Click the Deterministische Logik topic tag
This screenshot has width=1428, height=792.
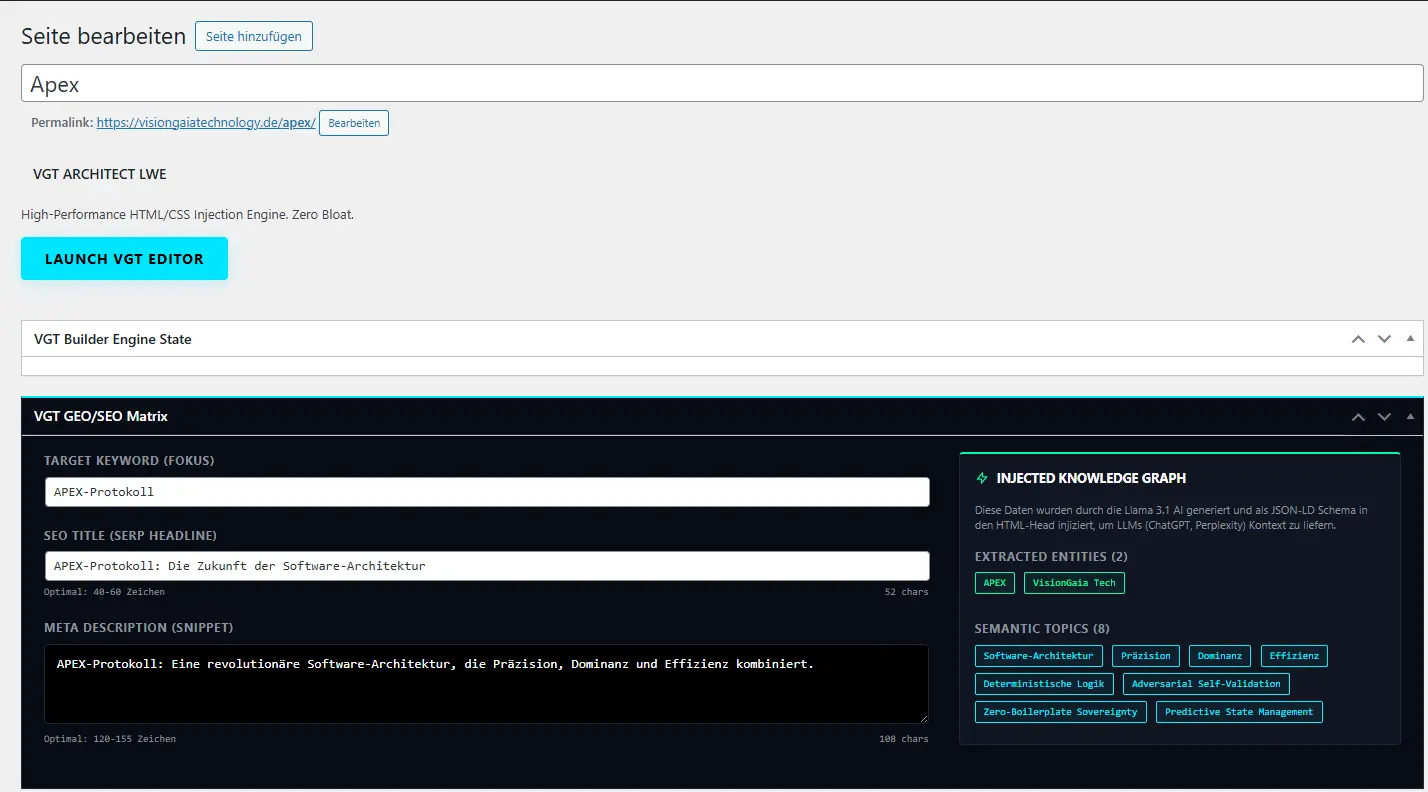coord(1044,684)
